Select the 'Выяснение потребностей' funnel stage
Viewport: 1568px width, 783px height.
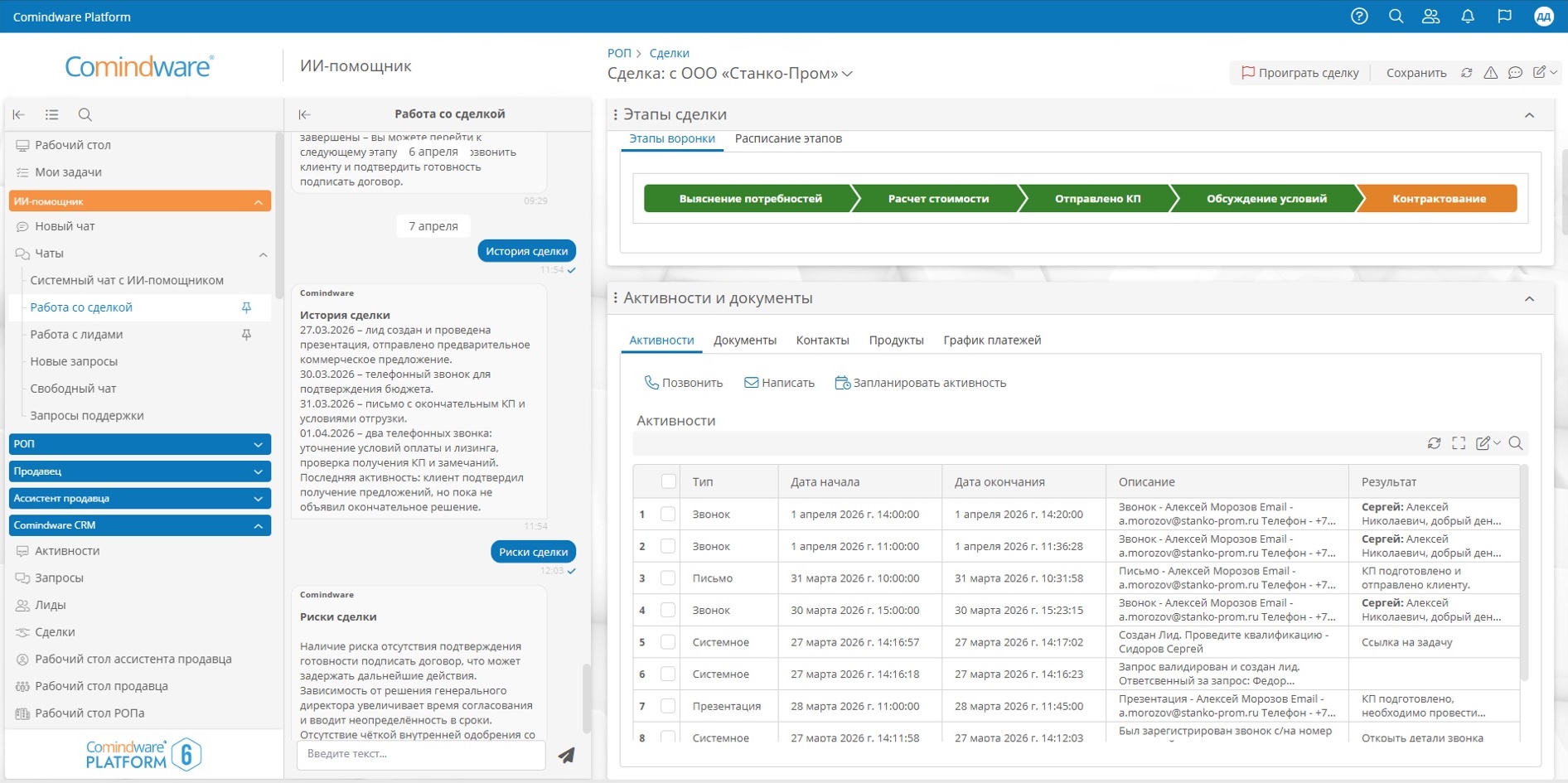tap(750, 199)
